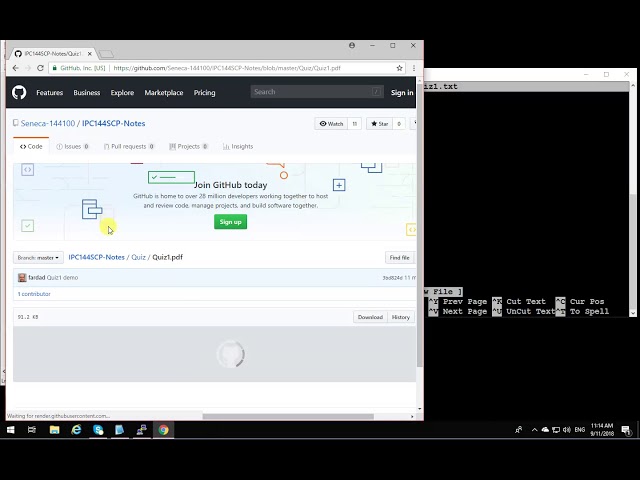The image size is (640, 480).
Task: Watch the repository
Action: (331, 124)
